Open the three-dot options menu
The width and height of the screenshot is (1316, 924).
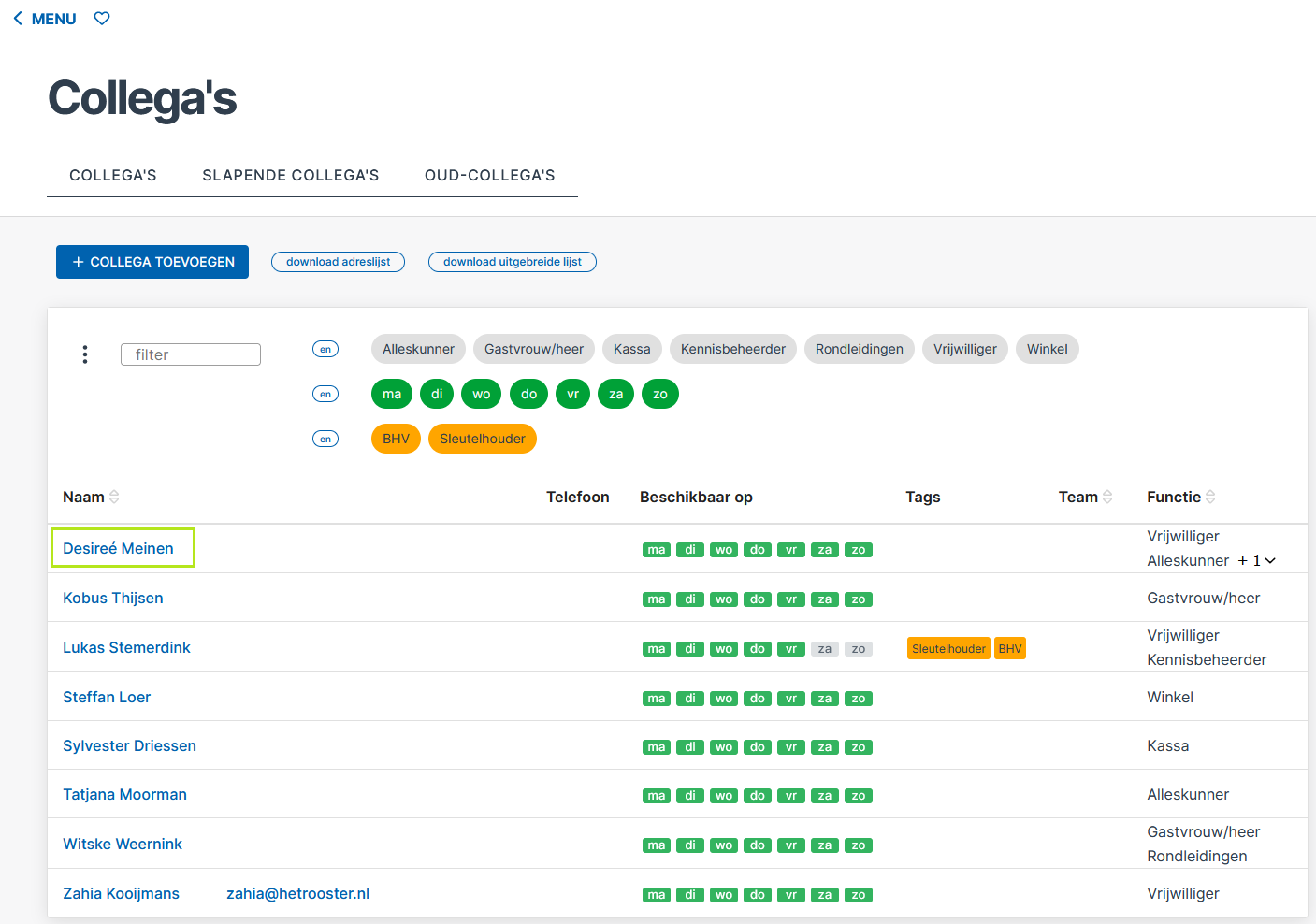pyautogui.click(x=85, y=354)
